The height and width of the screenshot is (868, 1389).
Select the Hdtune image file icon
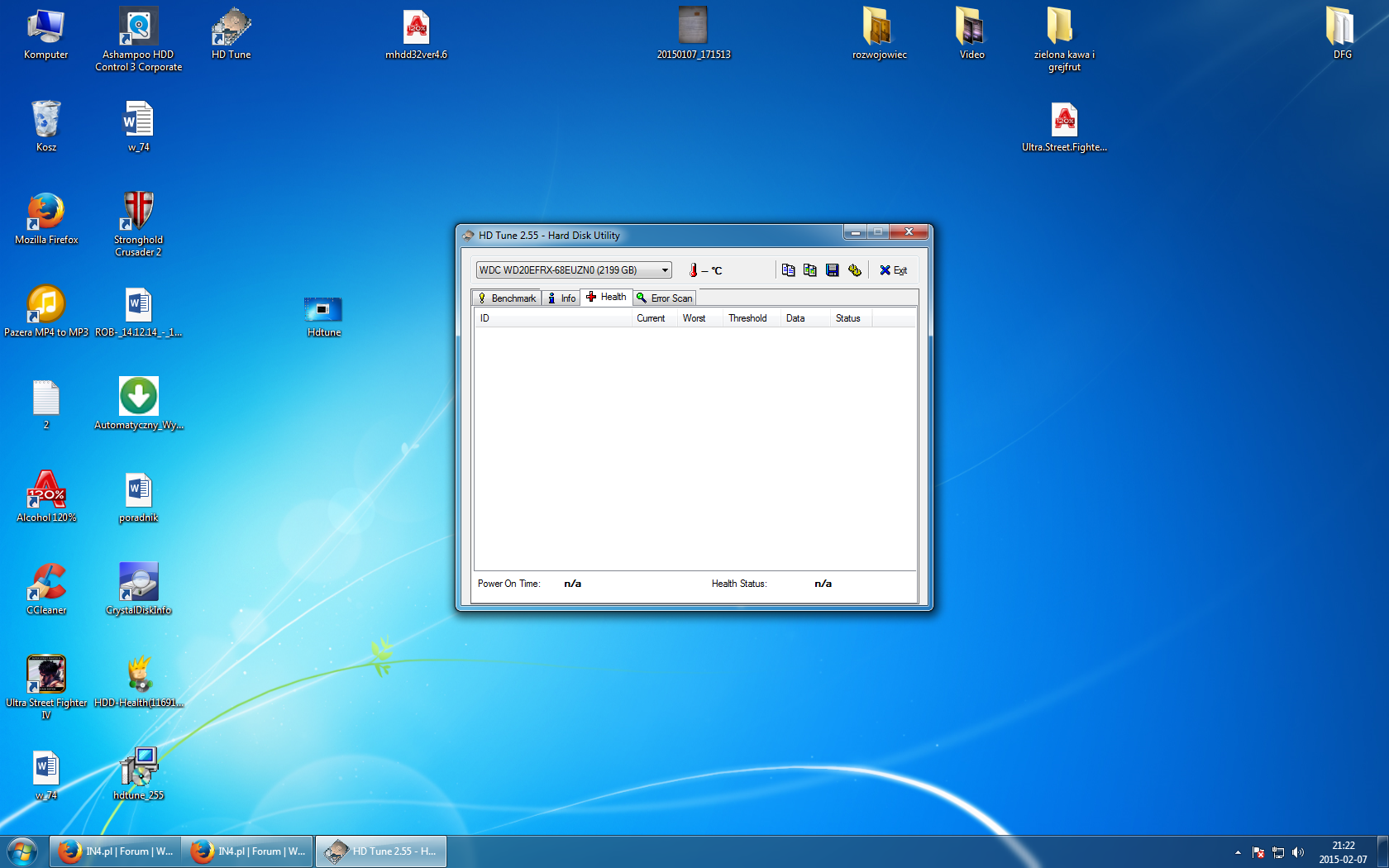[324, 317]
